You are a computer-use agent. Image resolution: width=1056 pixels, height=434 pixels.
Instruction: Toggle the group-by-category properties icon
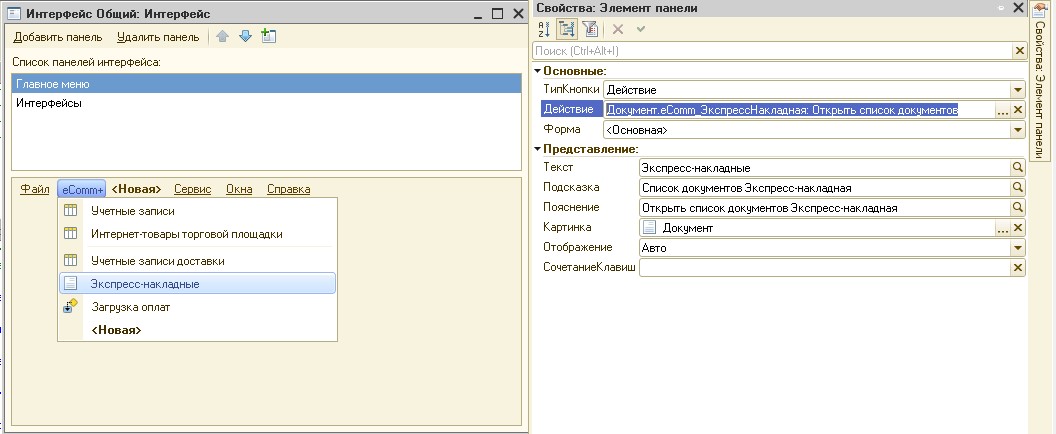(x=567, y=30)
